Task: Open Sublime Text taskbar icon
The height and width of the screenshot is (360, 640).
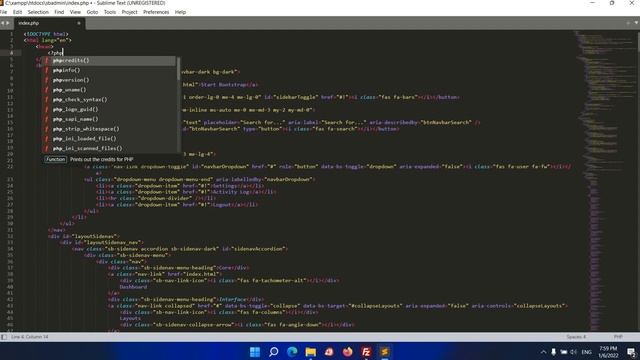Action: coord(384,352)
